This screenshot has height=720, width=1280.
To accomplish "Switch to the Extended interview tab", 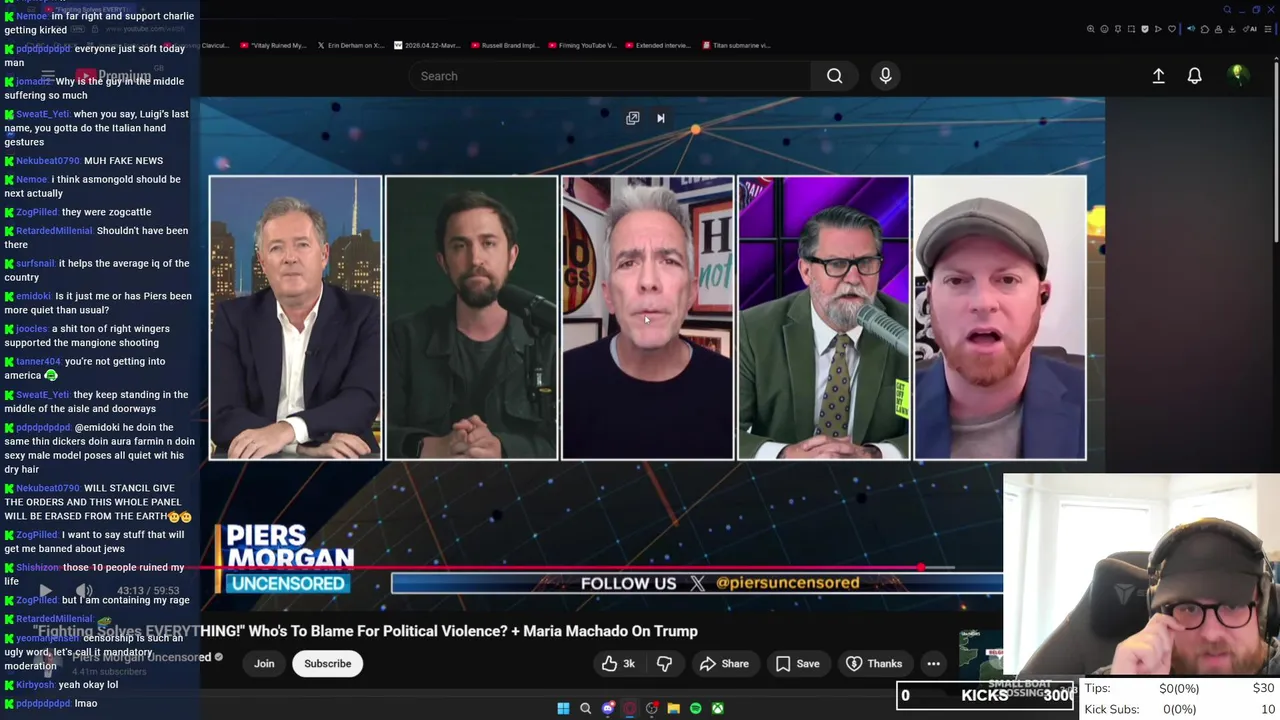I will click(x=658, y=45).
